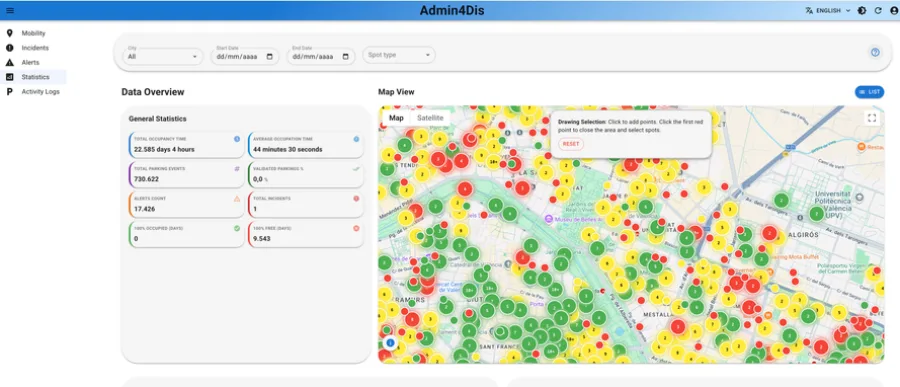Image resolution: width=900 pixels, height=387 pixels.
Task: Click the Alerts warning triangle icon
Action: pos(9,62)
